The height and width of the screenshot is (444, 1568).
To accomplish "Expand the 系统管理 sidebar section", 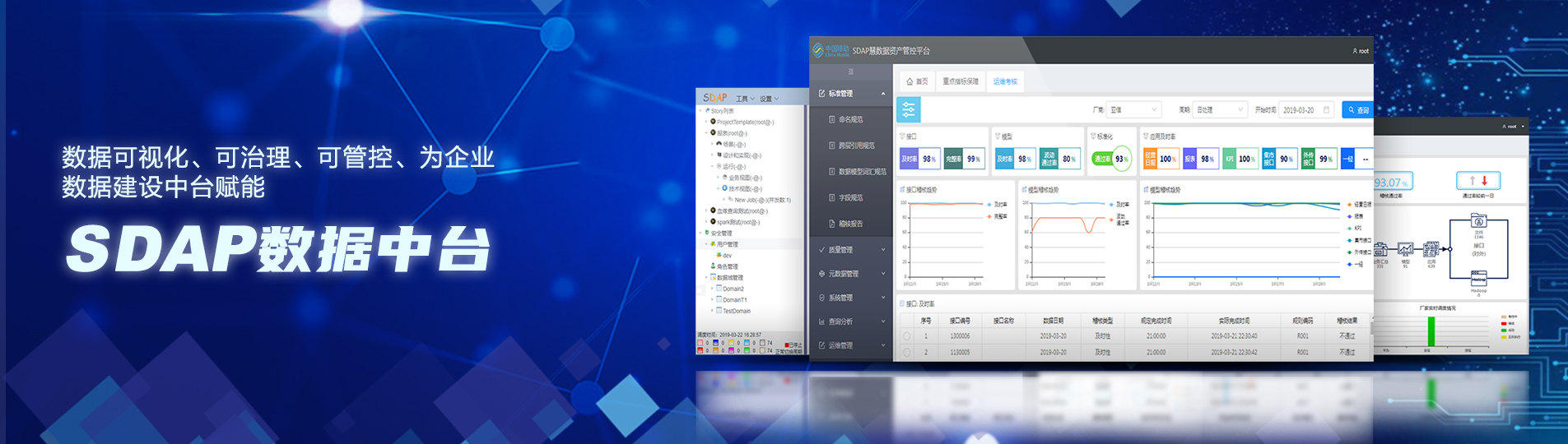I will pos(851,298).
